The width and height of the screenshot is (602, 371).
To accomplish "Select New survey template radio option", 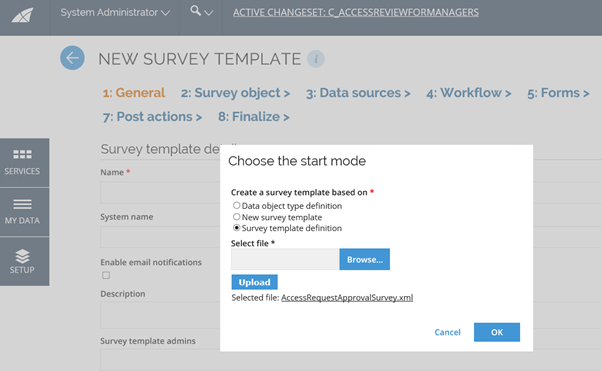I will [x=236, y=217].
